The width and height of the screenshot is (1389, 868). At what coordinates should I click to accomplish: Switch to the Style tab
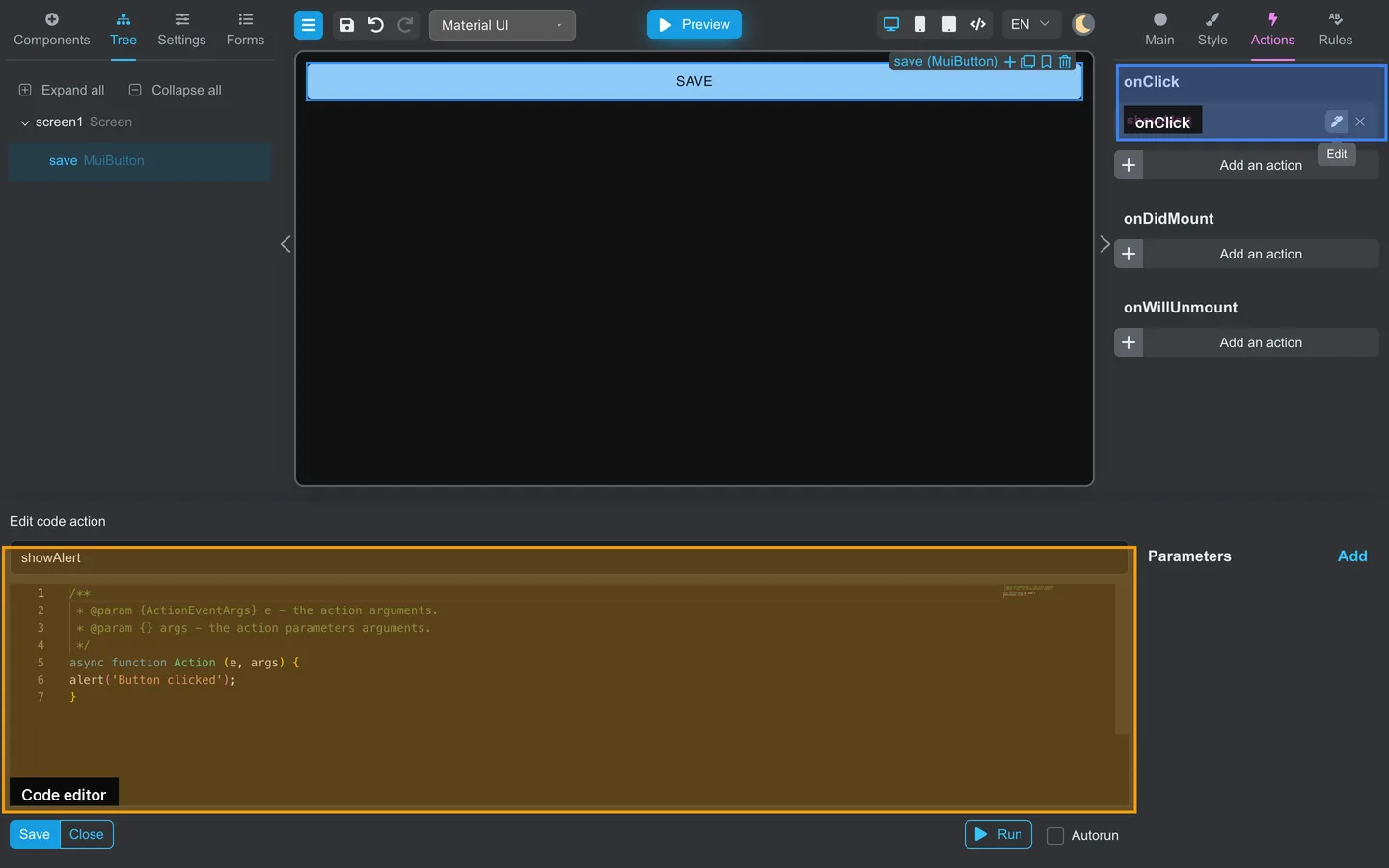(x=1212, y=30)
